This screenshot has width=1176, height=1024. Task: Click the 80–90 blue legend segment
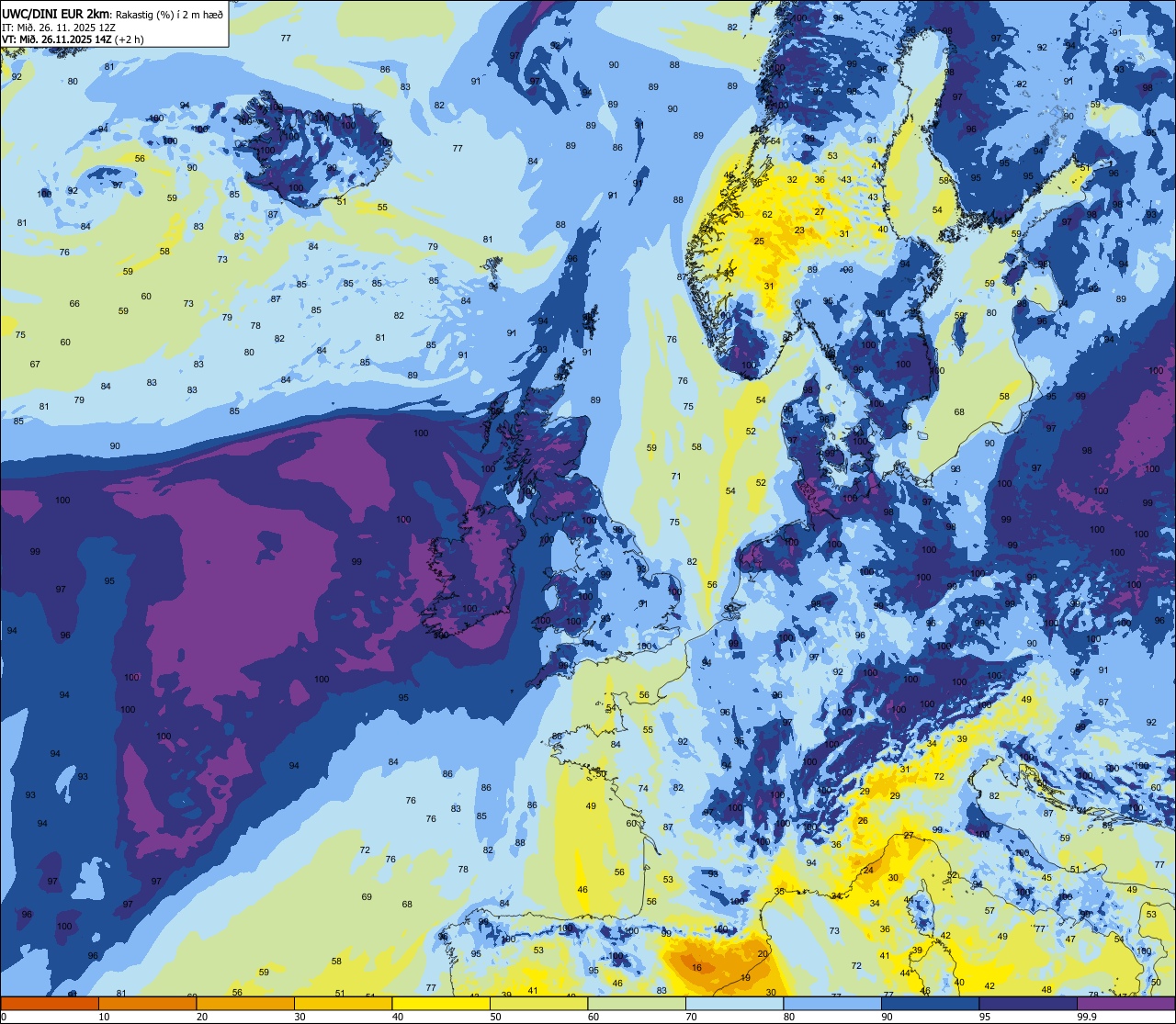[832, 1003]
